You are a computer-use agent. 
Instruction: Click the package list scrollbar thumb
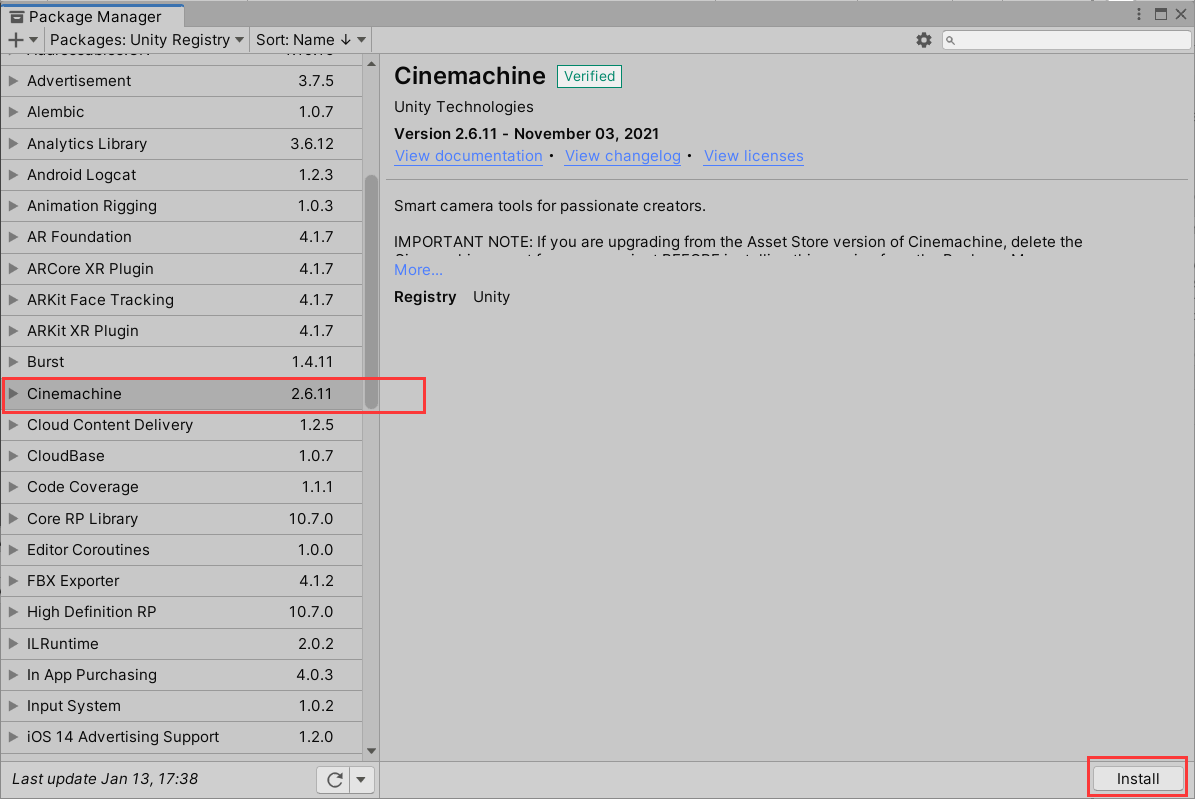click(371, 292)
